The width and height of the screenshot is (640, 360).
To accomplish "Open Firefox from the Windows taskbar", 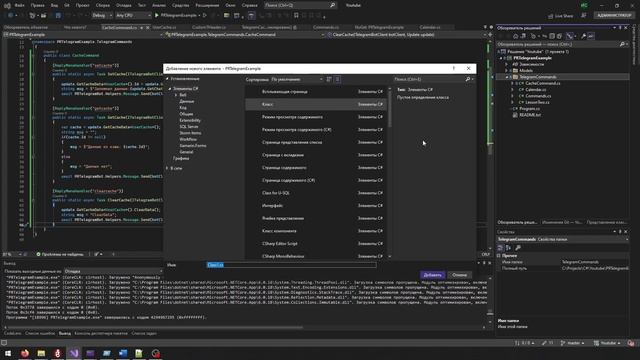I will tap(25, 353).
